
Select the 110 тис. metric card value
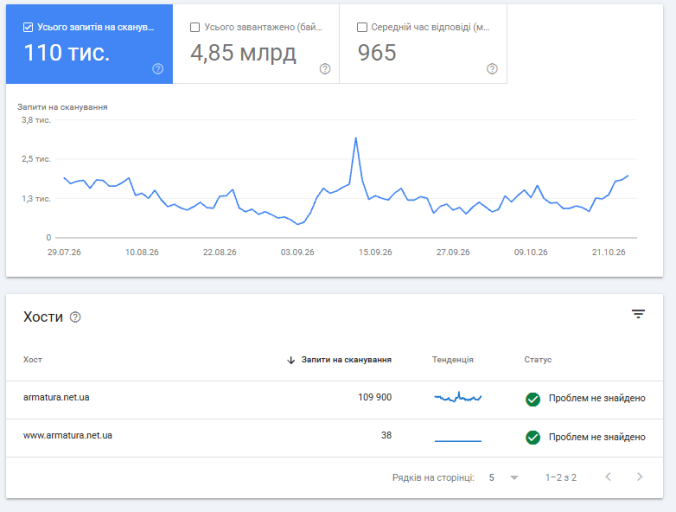(x=67, y=53)
